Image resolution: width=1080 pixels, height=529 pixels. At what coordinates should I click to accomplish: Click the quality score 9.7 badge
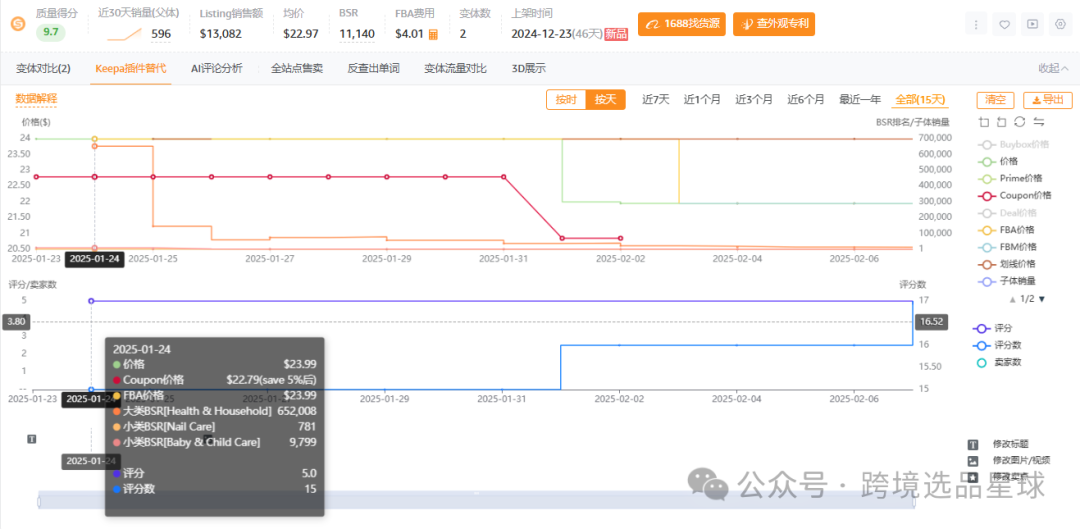tap(51, 32)
